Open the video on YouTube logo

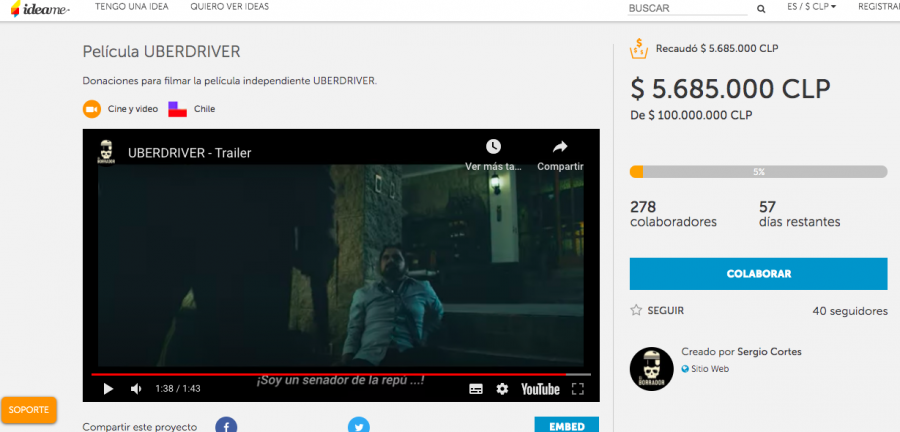click(x=540, y=389)
